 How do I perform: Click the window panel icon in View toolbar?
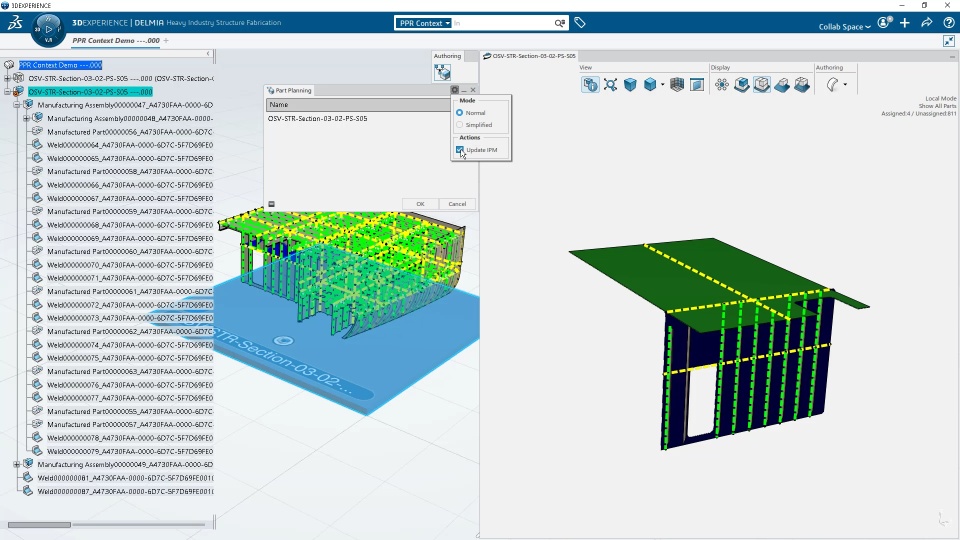click(x=697, y=84)
